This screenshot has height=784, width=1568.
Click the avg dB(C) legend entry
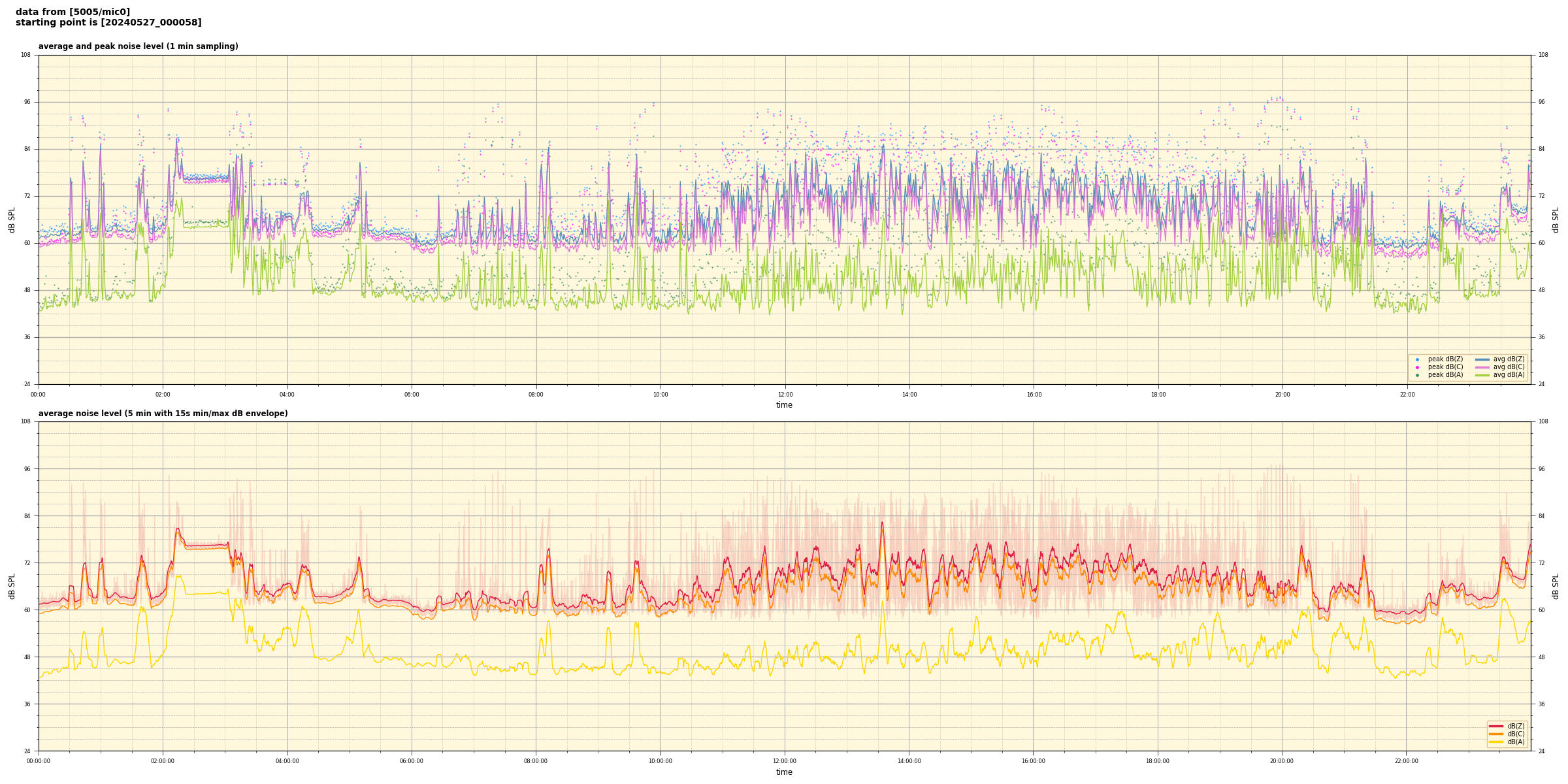tap(1508, 367)
